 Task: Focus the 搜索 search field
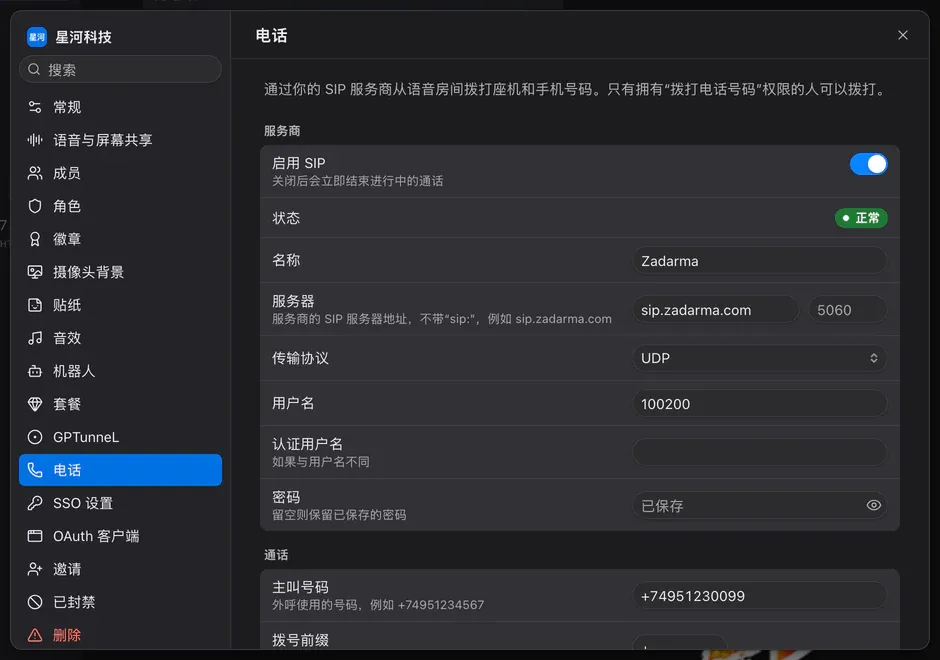(120, 70)
